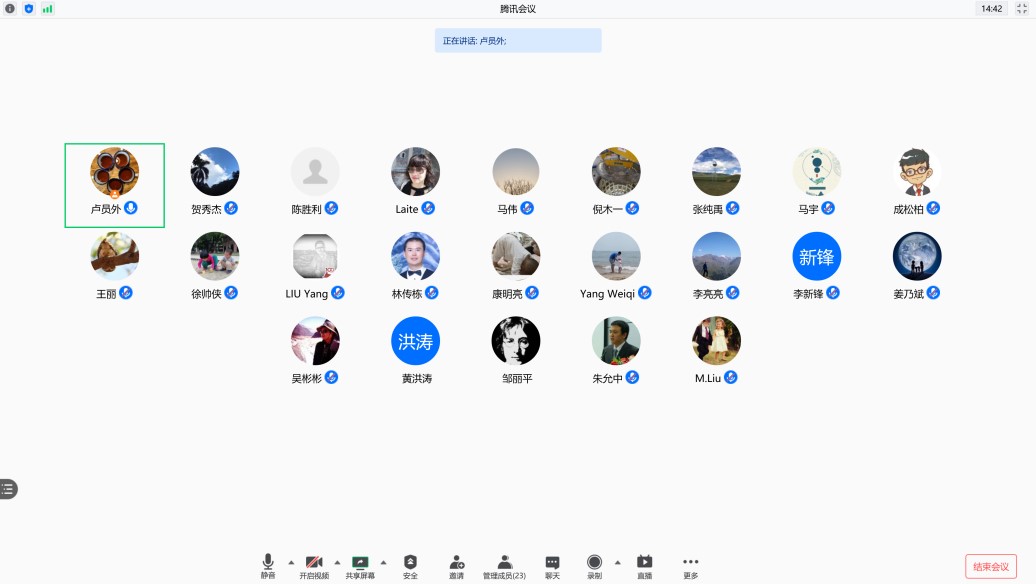This screenshot has height=584, width=1036.
Task: Open 管理成员(23) member list
Action: click(504, 563)
